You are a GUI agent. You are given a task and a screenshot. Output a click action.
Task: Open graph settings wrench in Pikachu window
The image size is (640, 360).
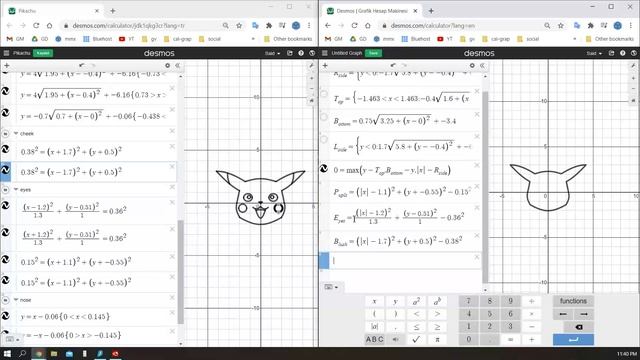tap(311, 65)
